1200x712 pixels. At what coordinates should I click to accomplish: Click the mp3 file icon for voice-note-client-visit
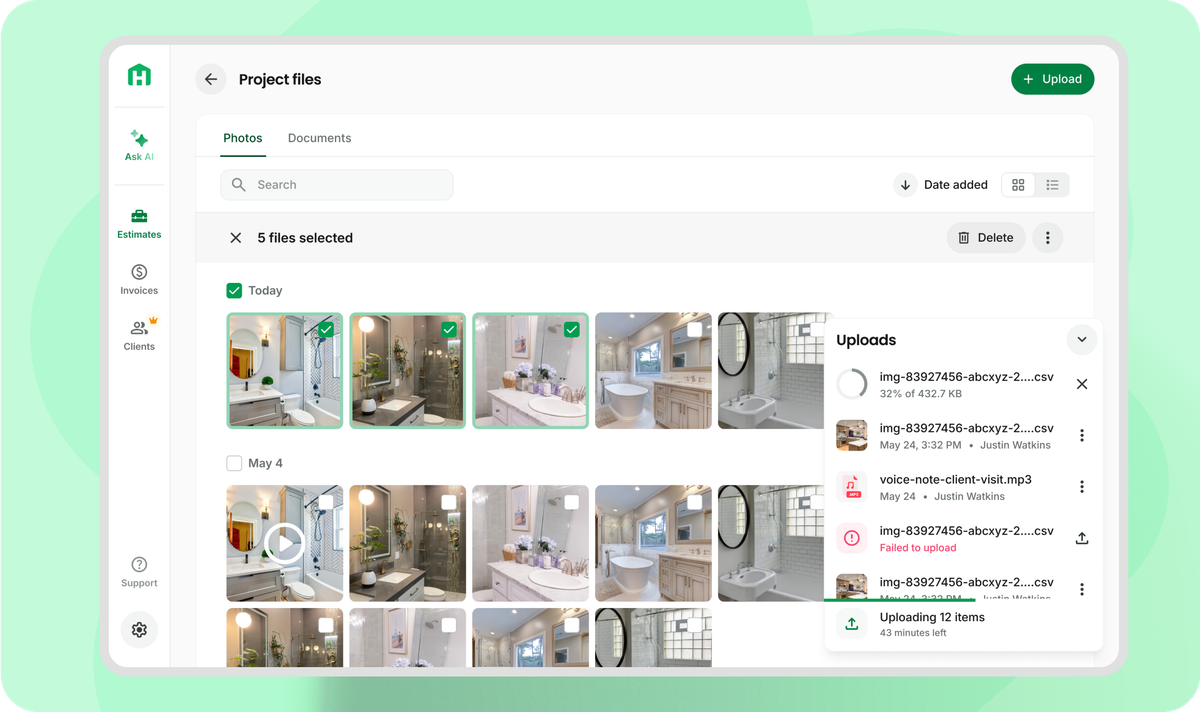[852, 487]
